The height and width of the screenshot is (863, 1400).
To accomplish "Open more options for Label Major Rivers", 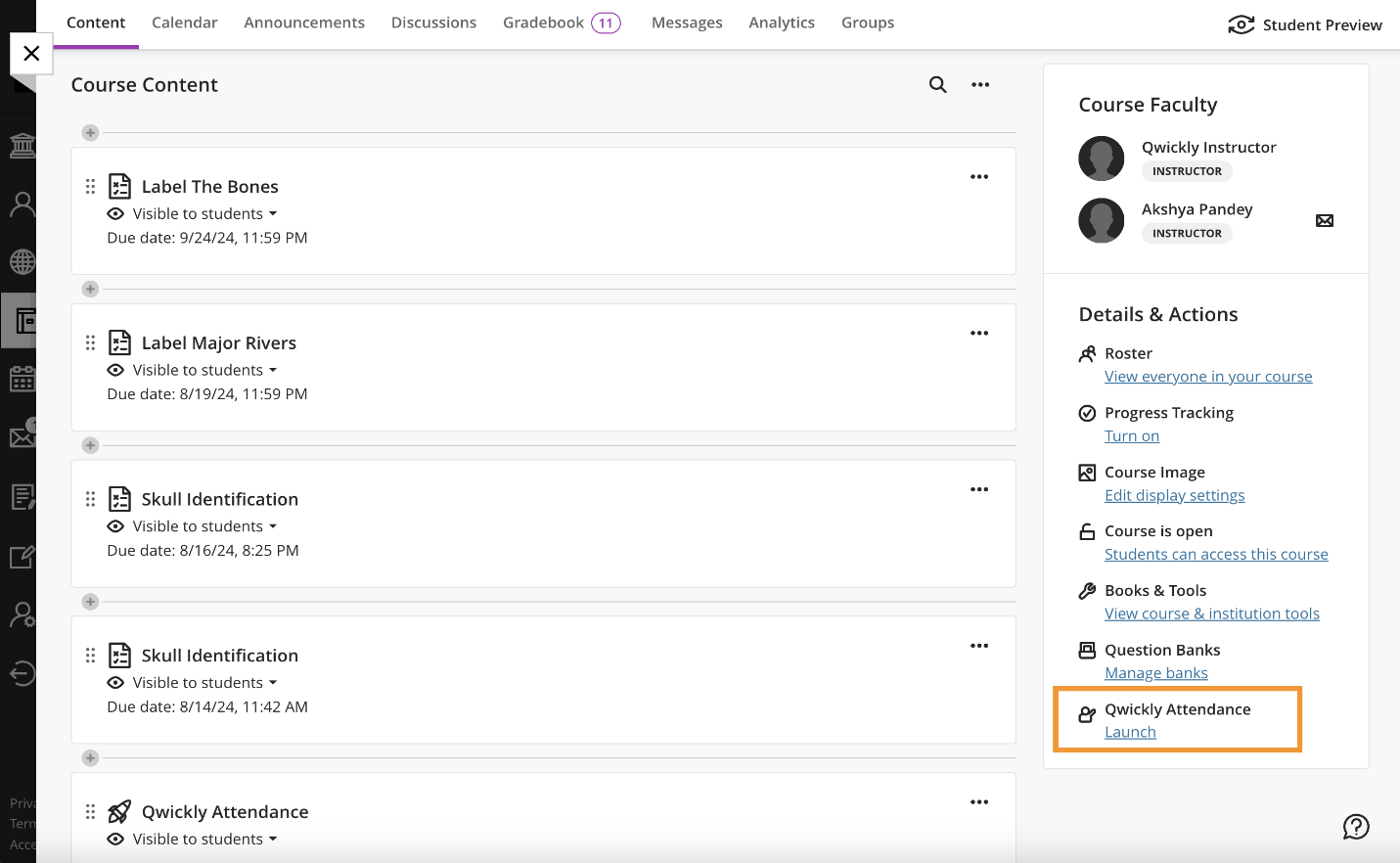I will [979, 334].
